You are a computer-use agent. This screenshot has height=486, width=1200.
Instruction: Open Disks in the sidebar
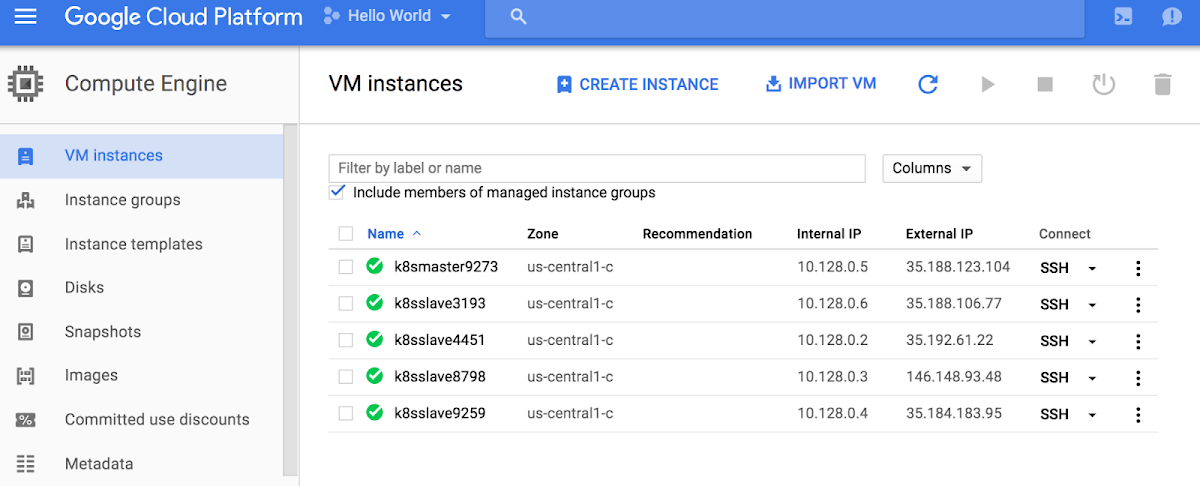point(142,288)
